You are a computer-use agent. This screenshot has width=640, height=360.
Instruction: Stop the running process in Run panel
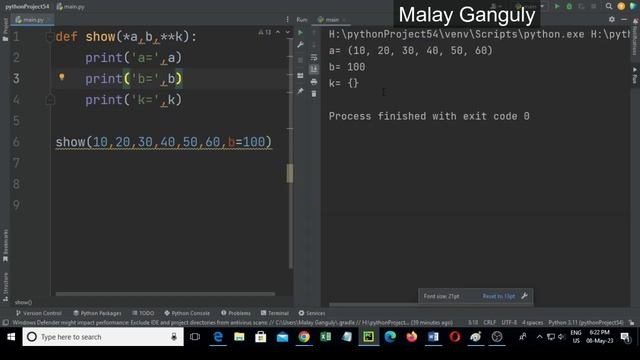coord(300,60)
